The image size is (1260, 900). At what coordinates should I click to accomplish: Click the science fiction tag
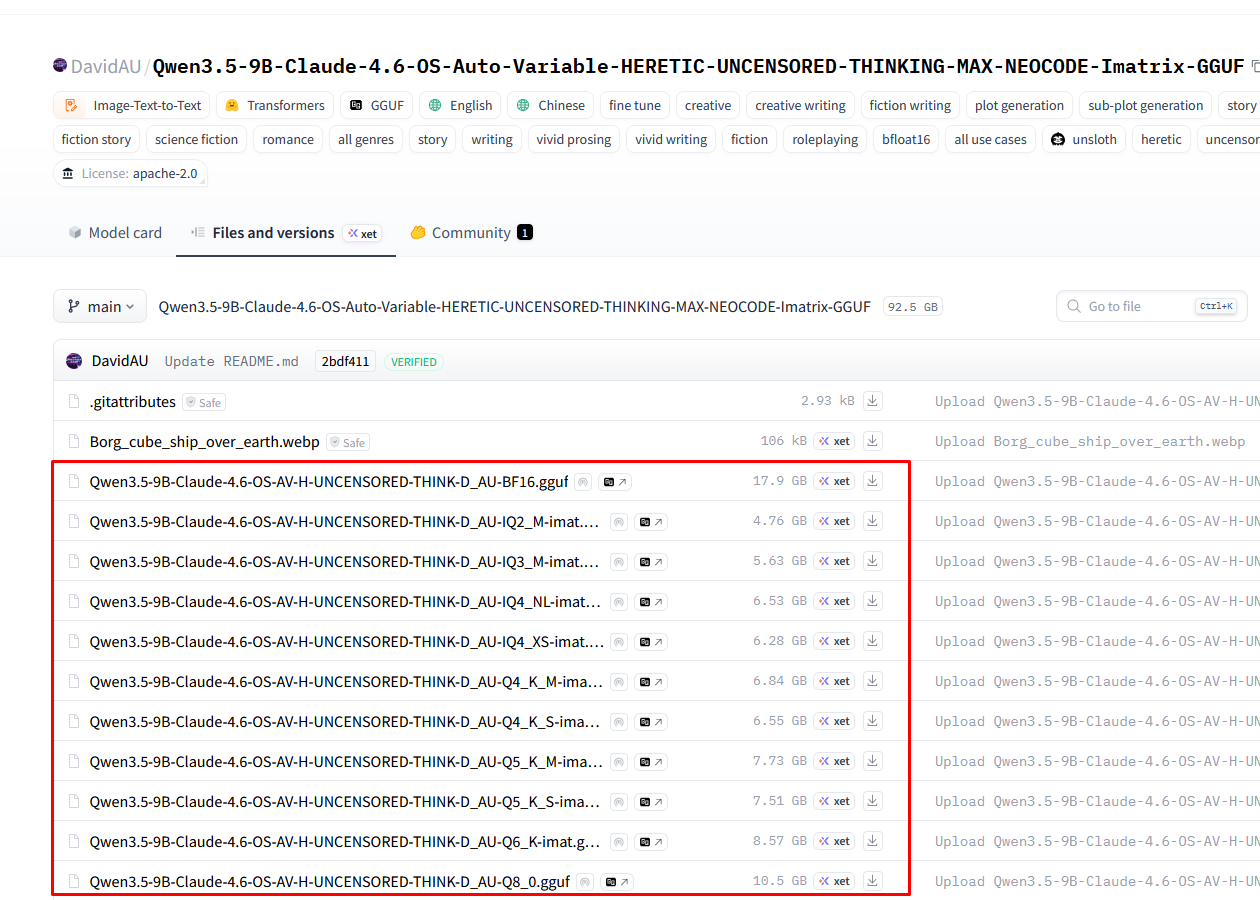tap(196, 139)
